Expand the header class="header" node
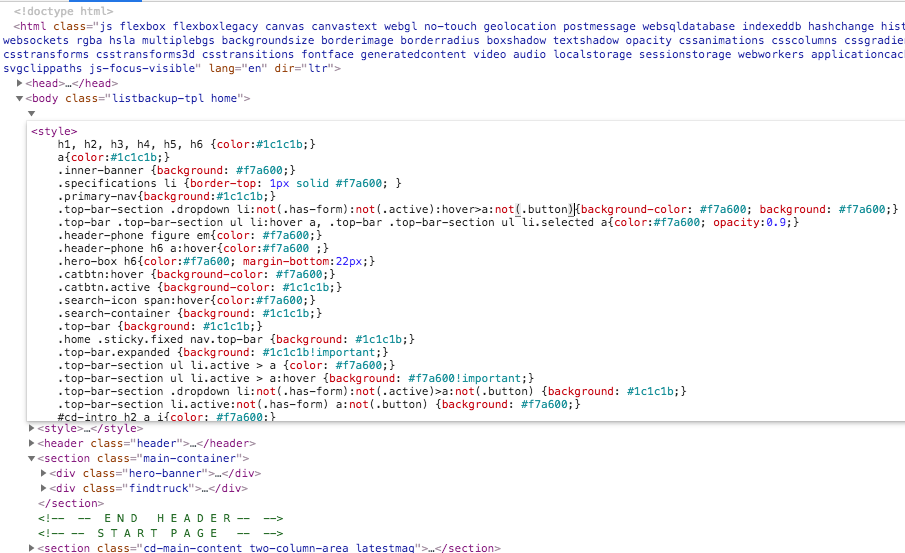 (32, 444)
